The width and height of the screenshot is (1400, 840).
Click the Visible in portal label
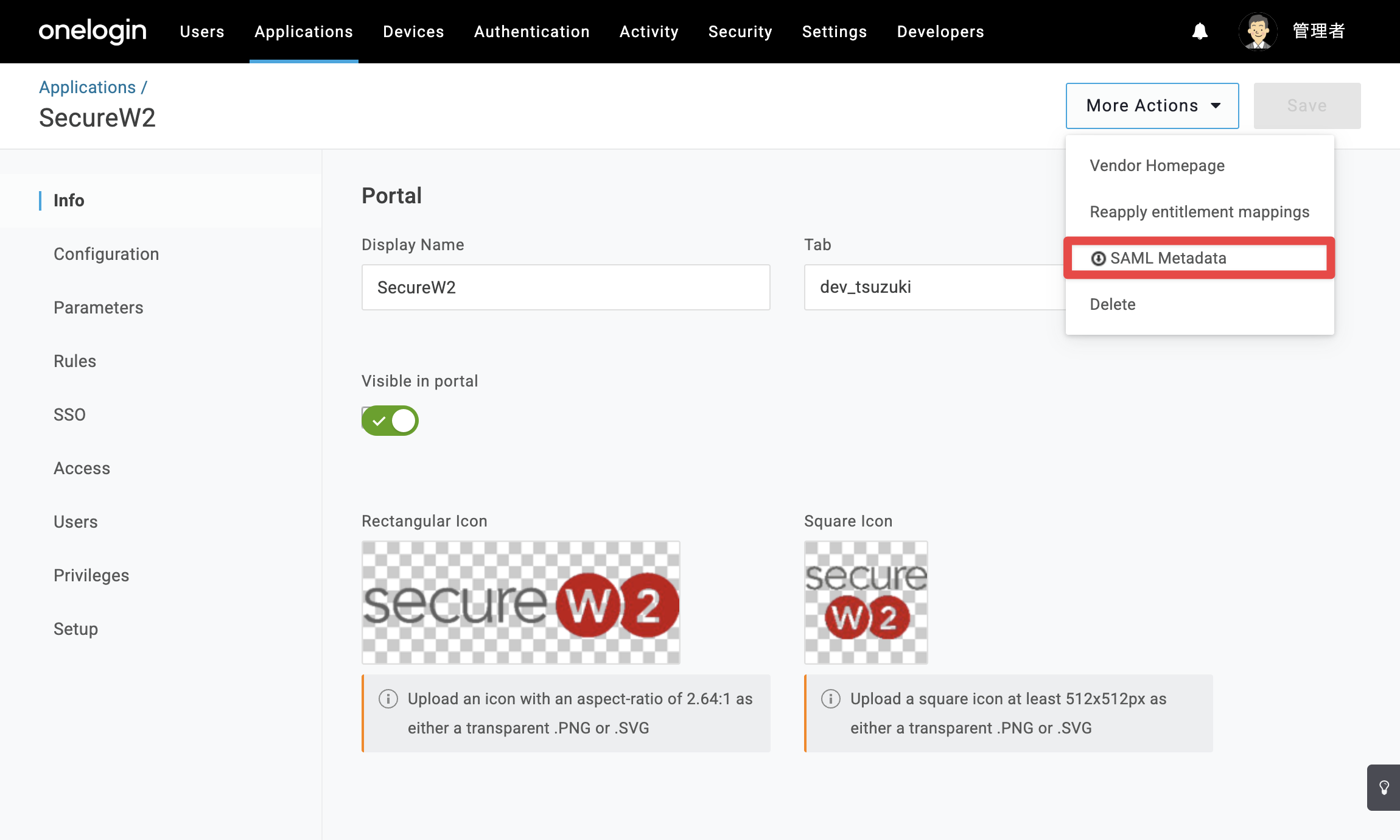click(419, 381)
